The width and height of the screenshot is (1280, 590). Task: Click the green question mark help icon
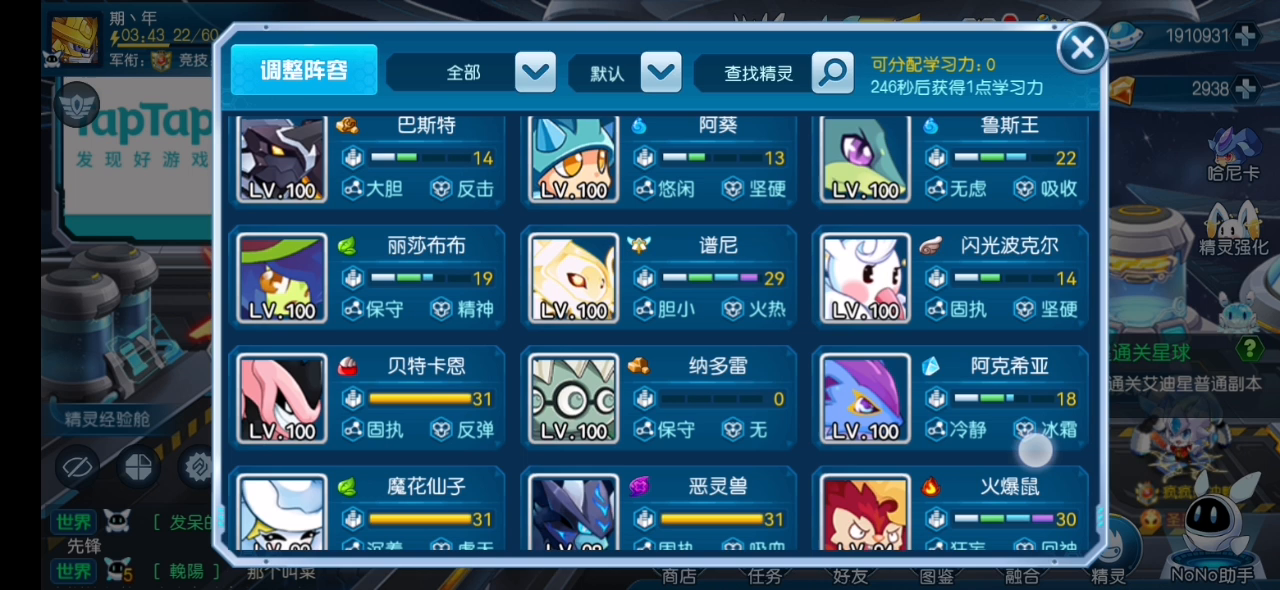pos(1249,349)
